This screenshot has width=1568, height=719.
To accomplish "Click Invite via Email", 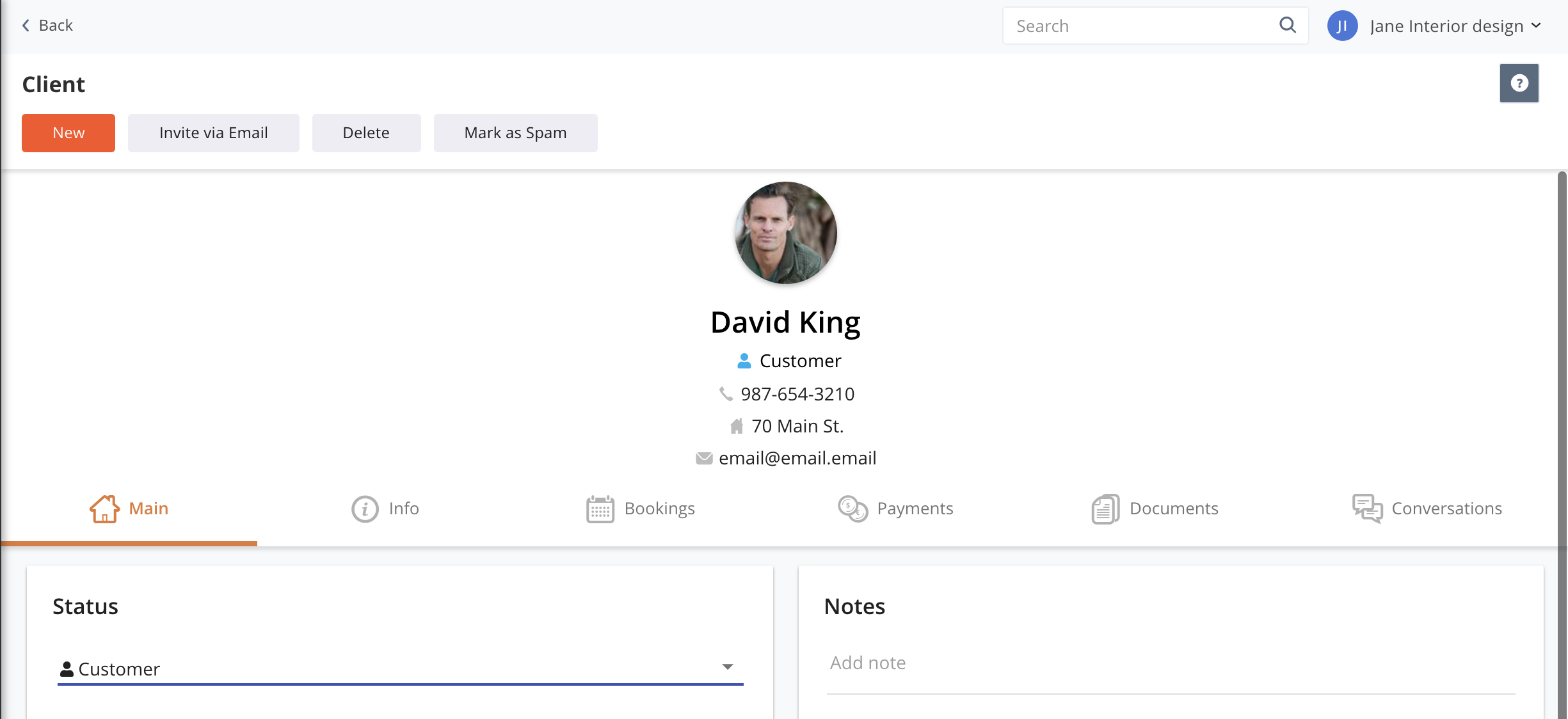I will [213, 132].
